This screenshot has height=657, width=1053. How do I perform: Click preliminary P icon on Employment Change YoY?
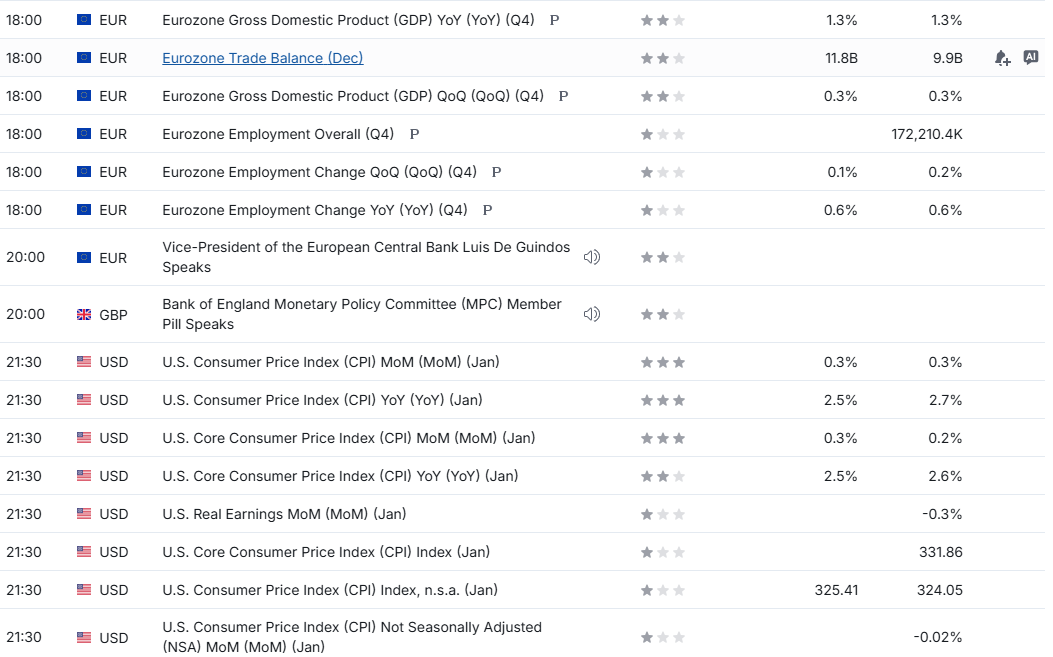pyautogui.click(x=488, y=210)
